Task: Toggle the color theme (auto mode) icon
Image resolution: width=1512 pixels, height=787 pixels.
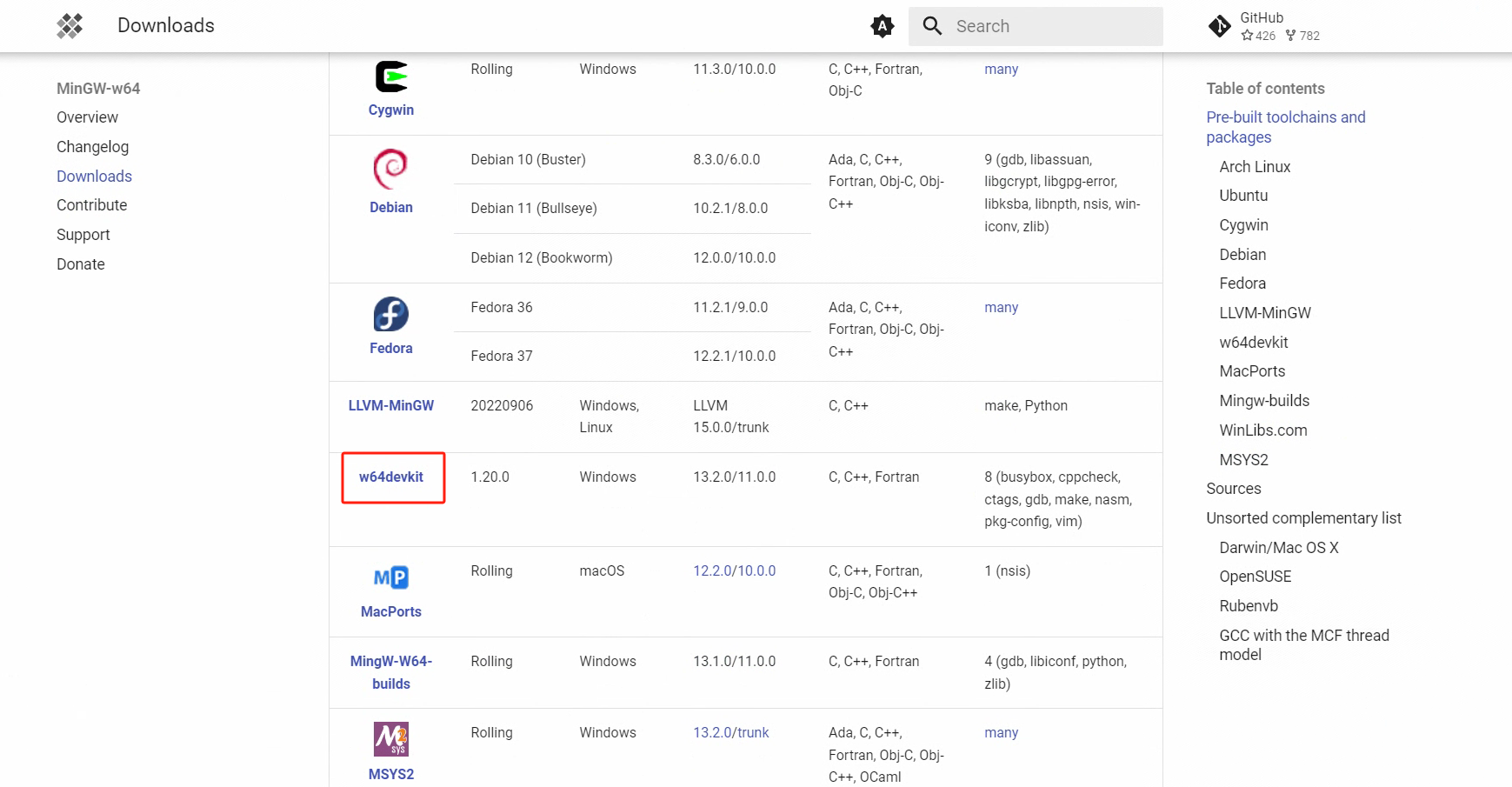Action: (x=883, y=26)
